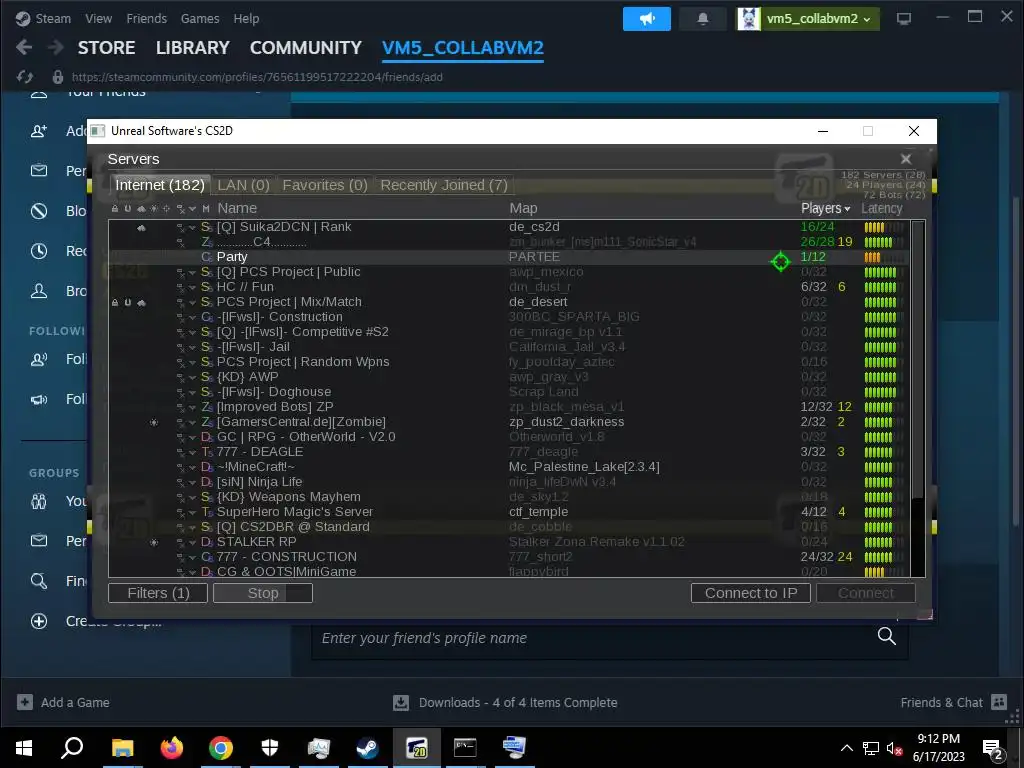
Task: Click the cloud icon on Suika2DCN row
Action: tap(141, 227)
